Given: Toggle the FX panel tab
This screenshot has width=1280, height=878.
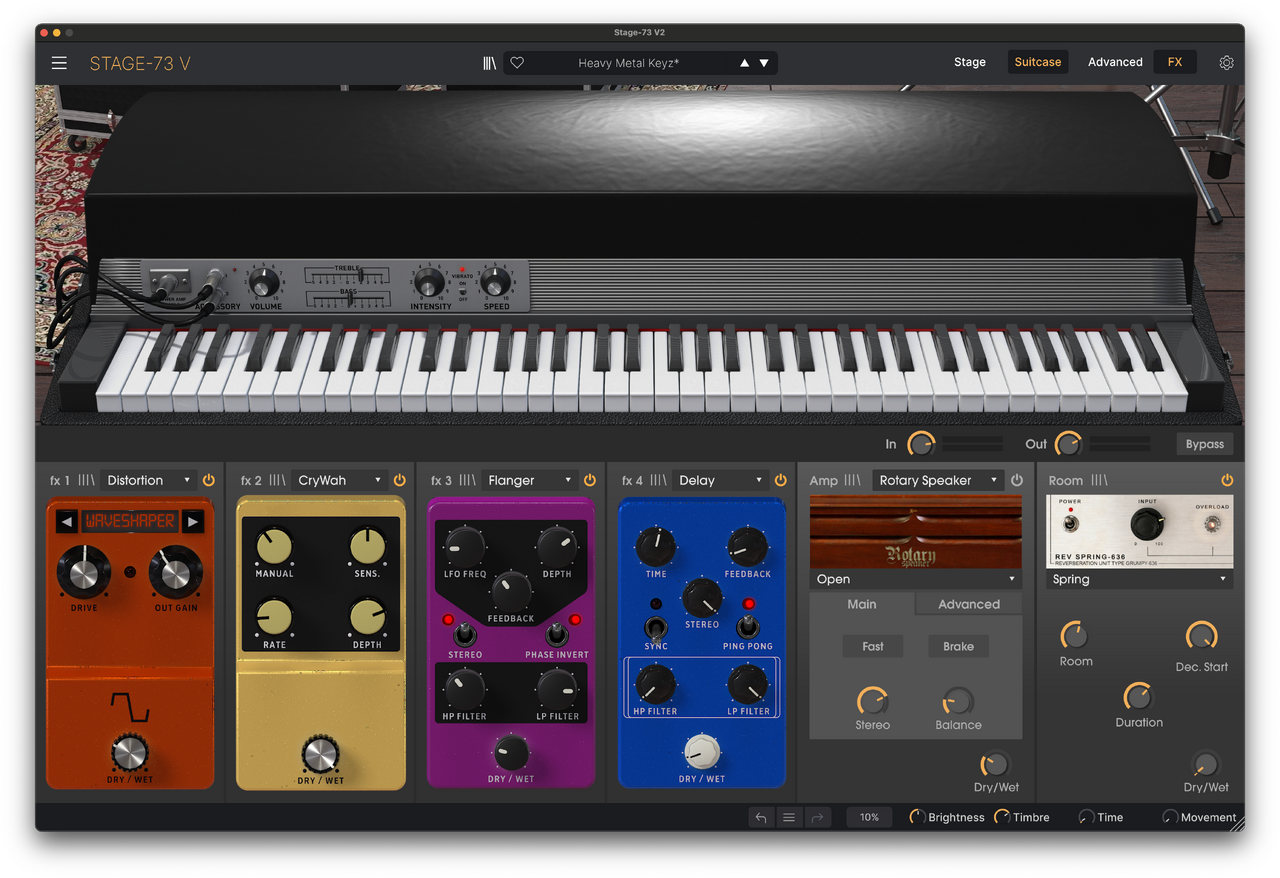Looking at the screenshot, I should click(1175, 62).
